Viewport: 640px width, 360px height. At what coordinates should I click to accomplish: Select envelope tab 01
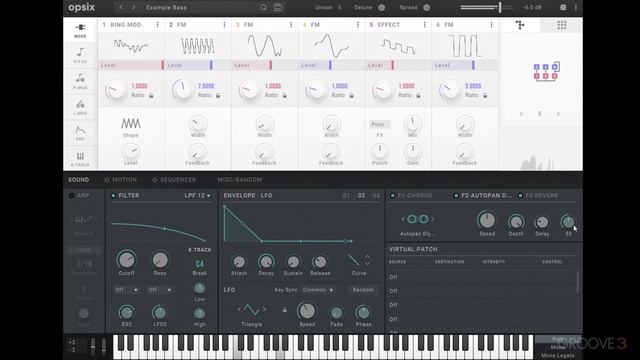tap(346, 196)
